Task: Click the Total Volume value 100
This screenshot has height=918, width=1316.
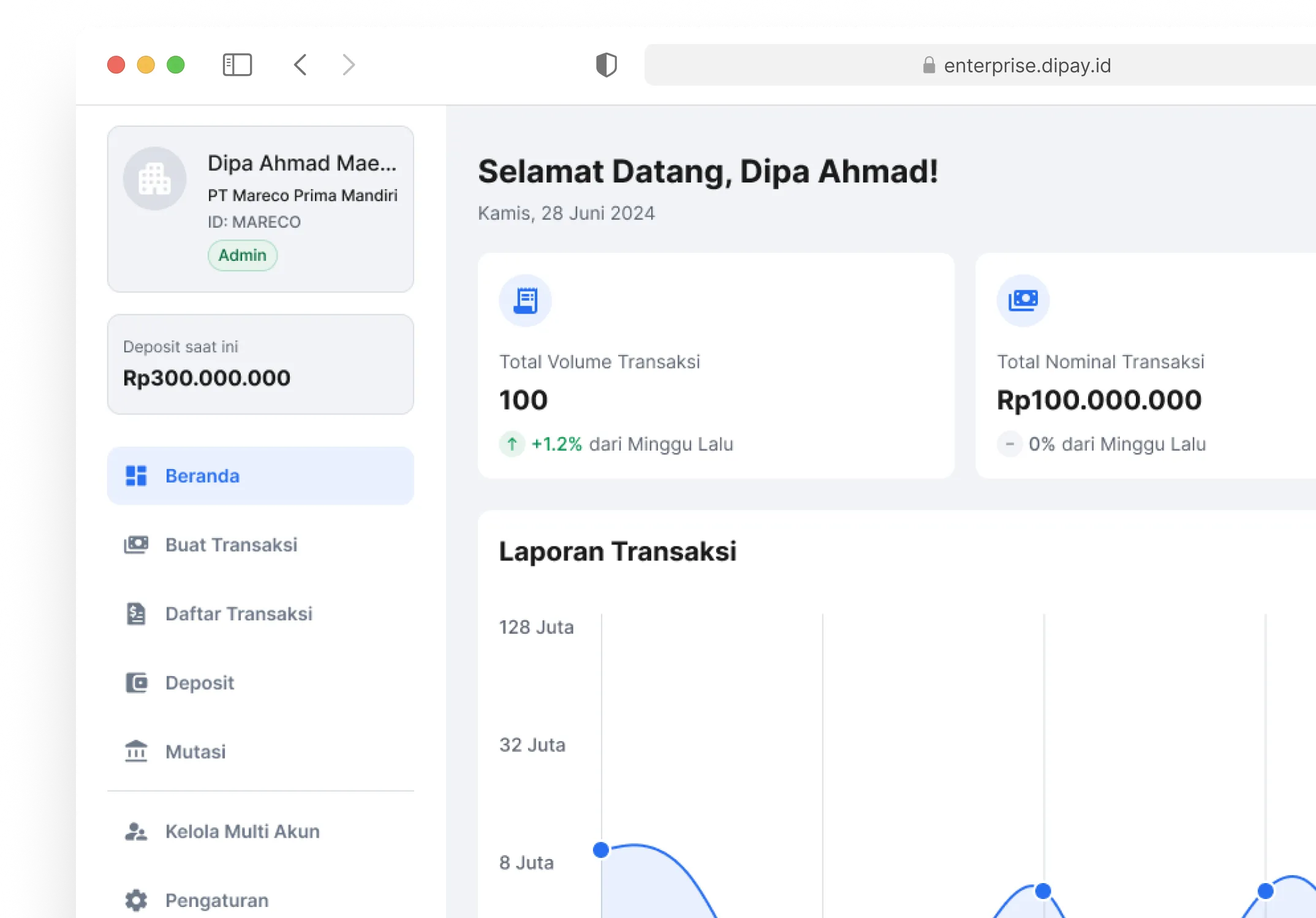Action: pos(523,401)
